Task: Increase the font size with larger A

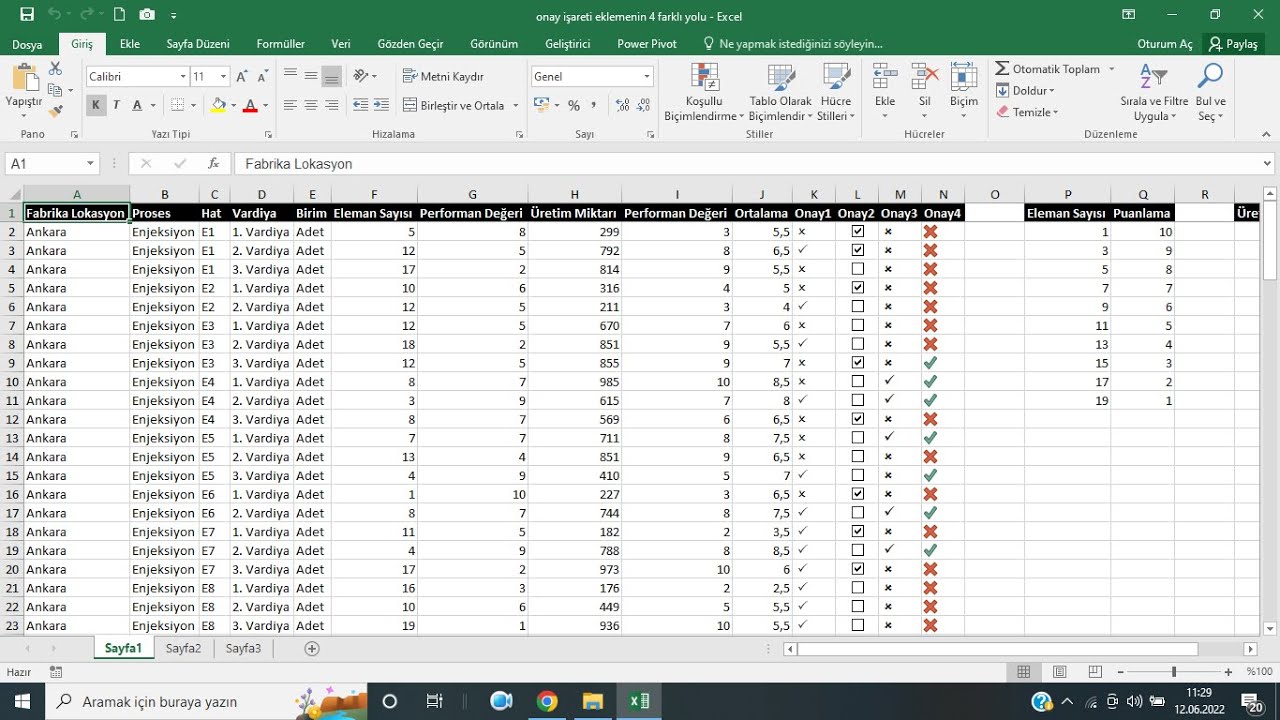Action: click(243, 76)
